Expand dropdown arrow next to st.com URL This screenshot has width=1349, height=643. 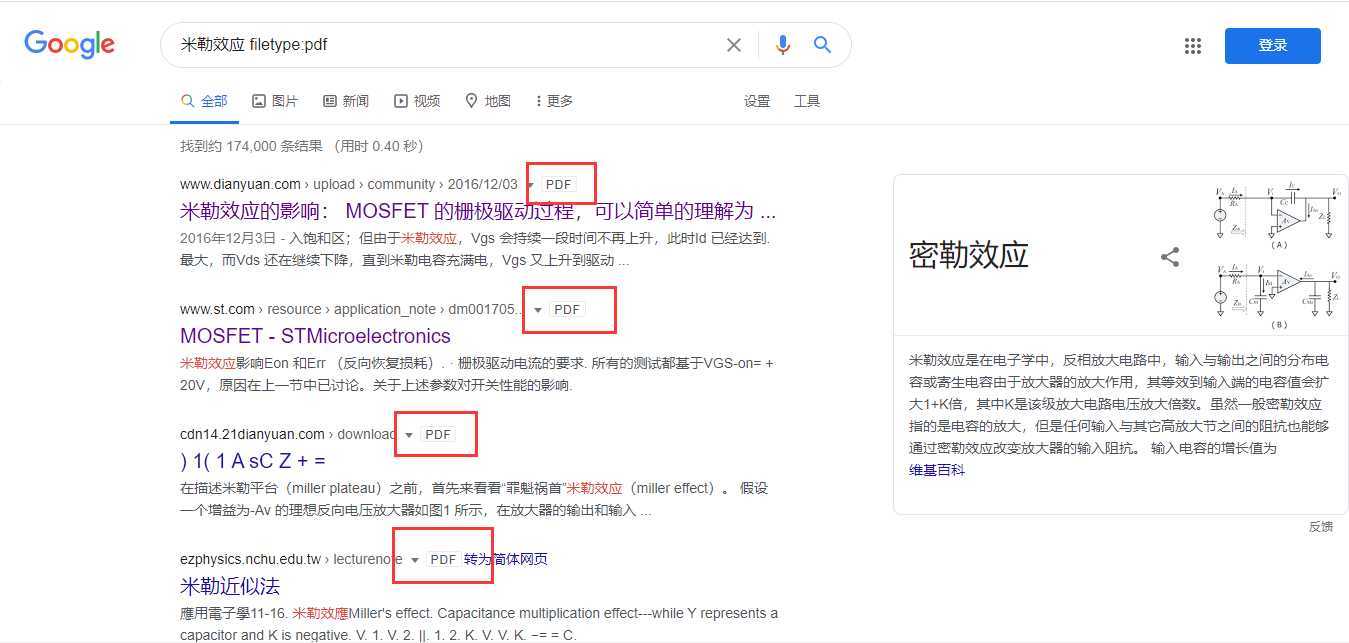(538, 310)
